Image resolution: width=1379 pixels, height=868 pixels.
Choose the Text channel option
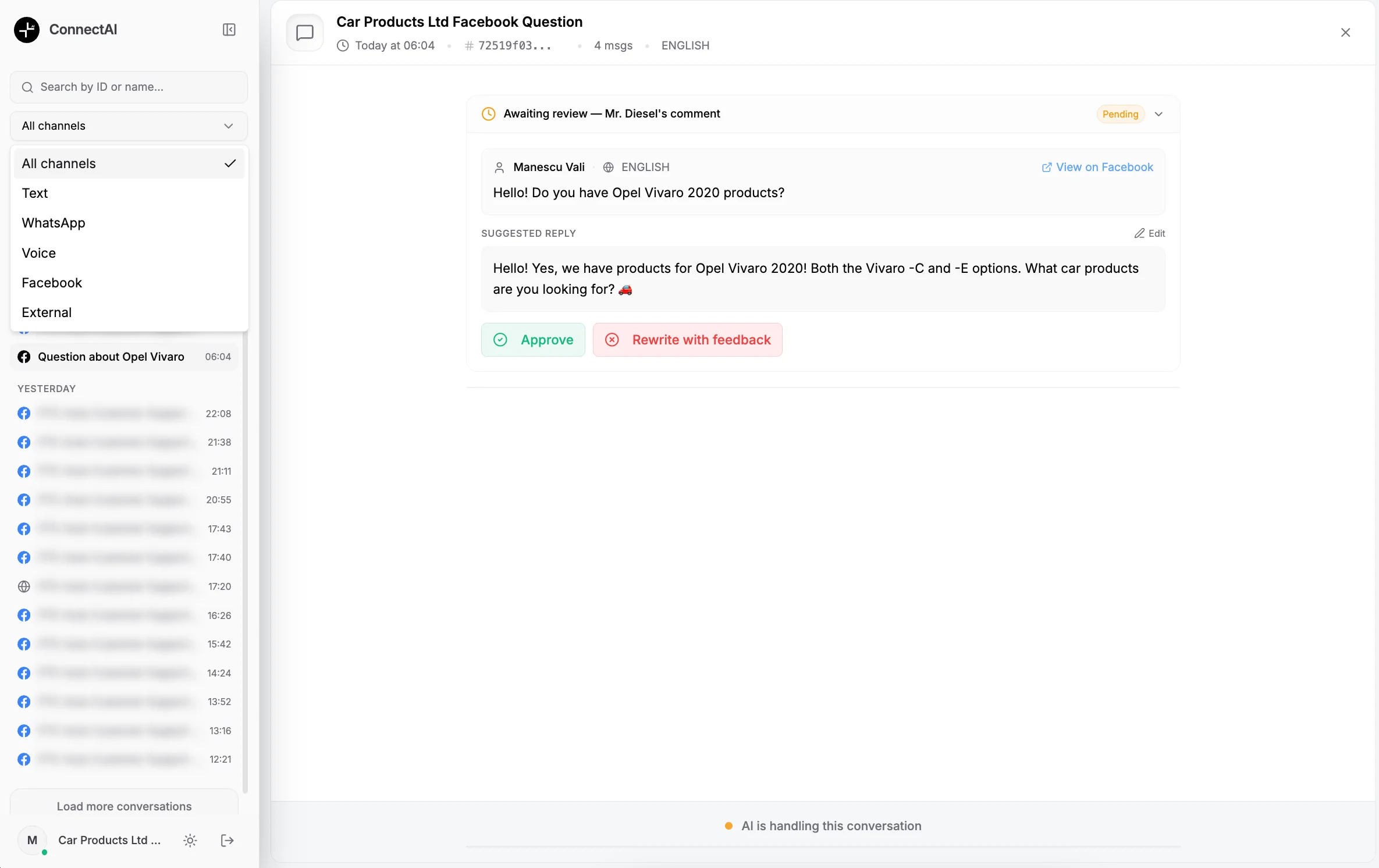pos(129,193)
